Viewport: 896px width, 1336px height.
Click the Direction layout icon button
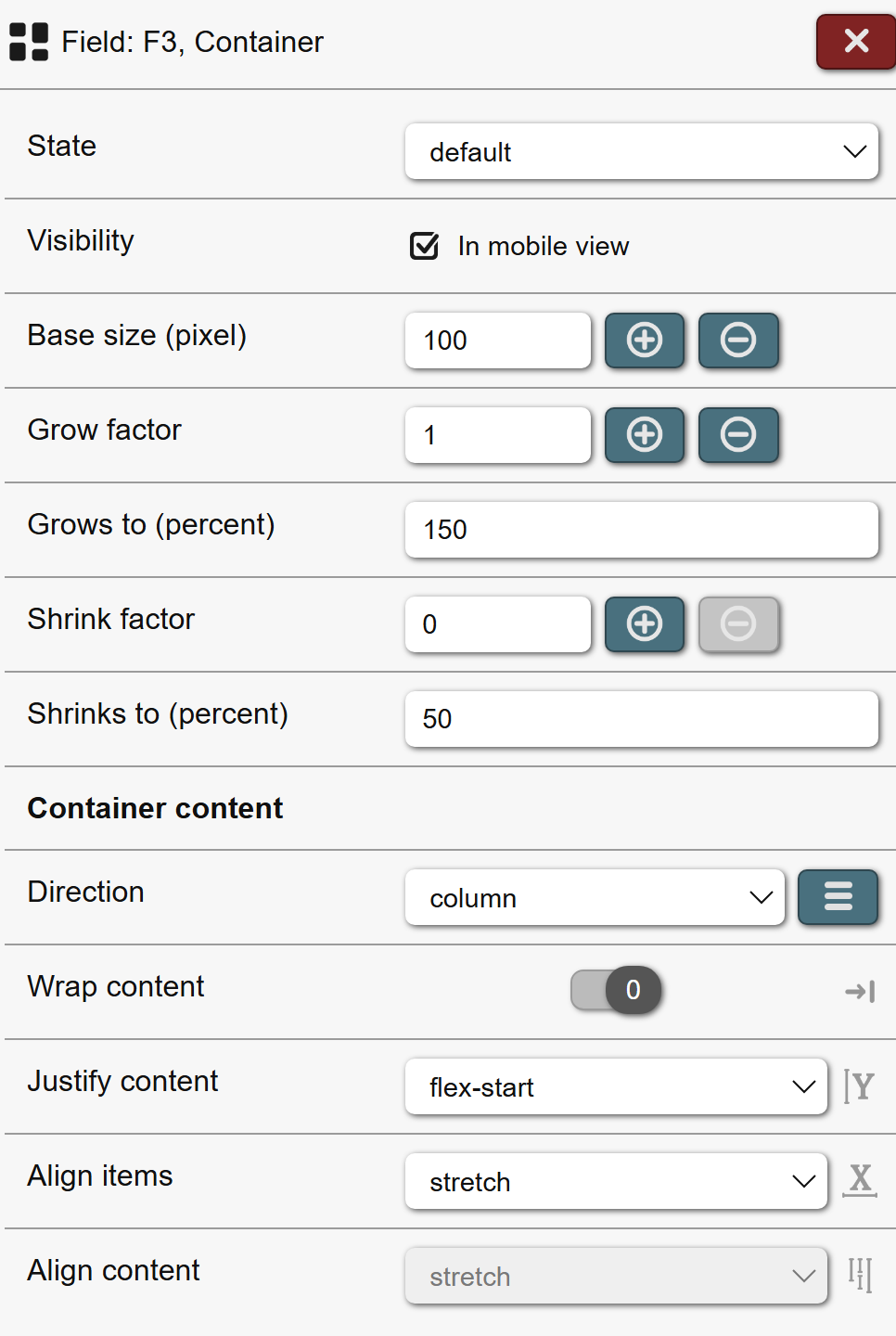pos(838,897)
